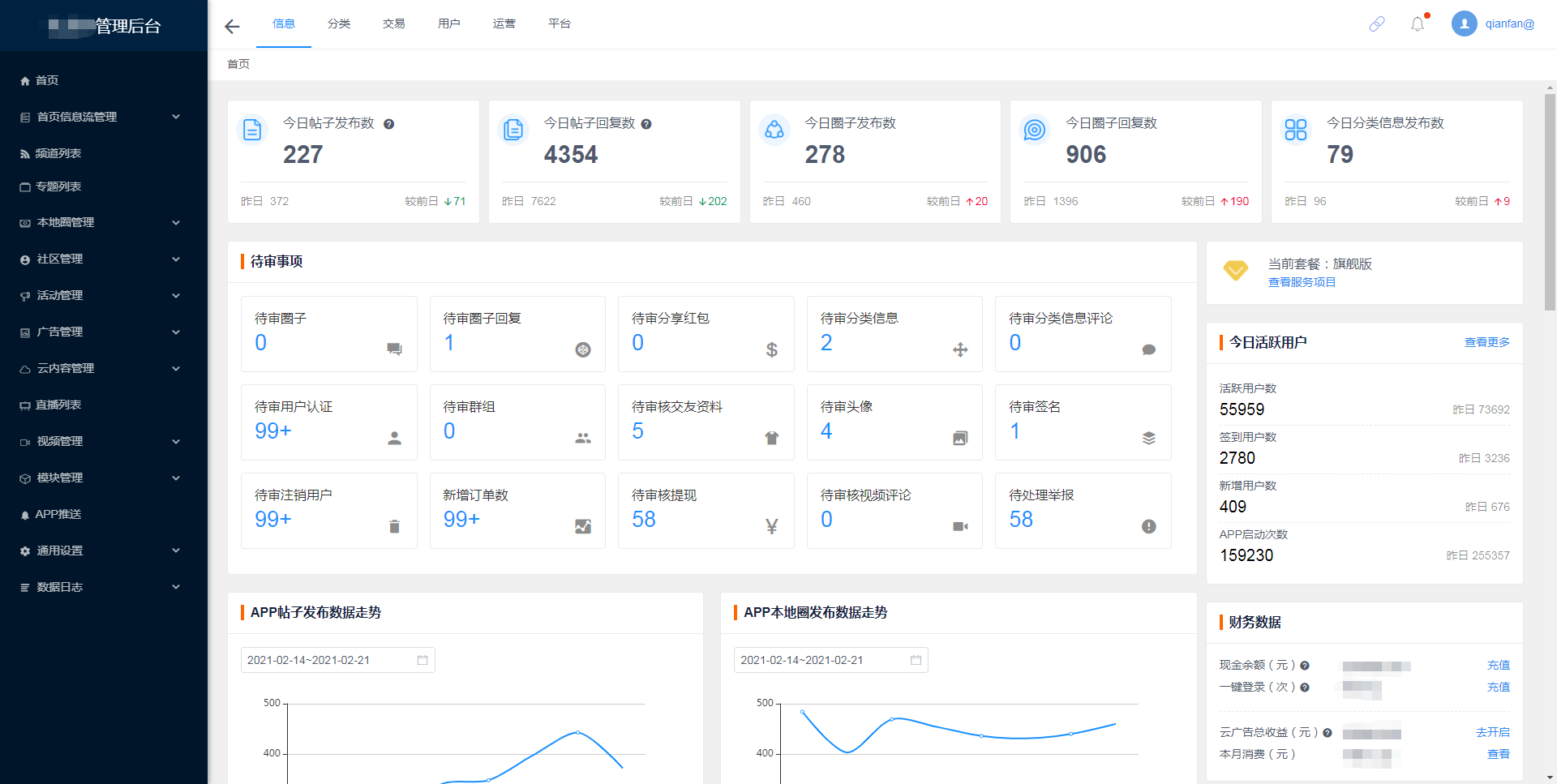Click person icon in 待审用户认证 card
This screenshot has height=784, width=1557.
tap(394, 438)
